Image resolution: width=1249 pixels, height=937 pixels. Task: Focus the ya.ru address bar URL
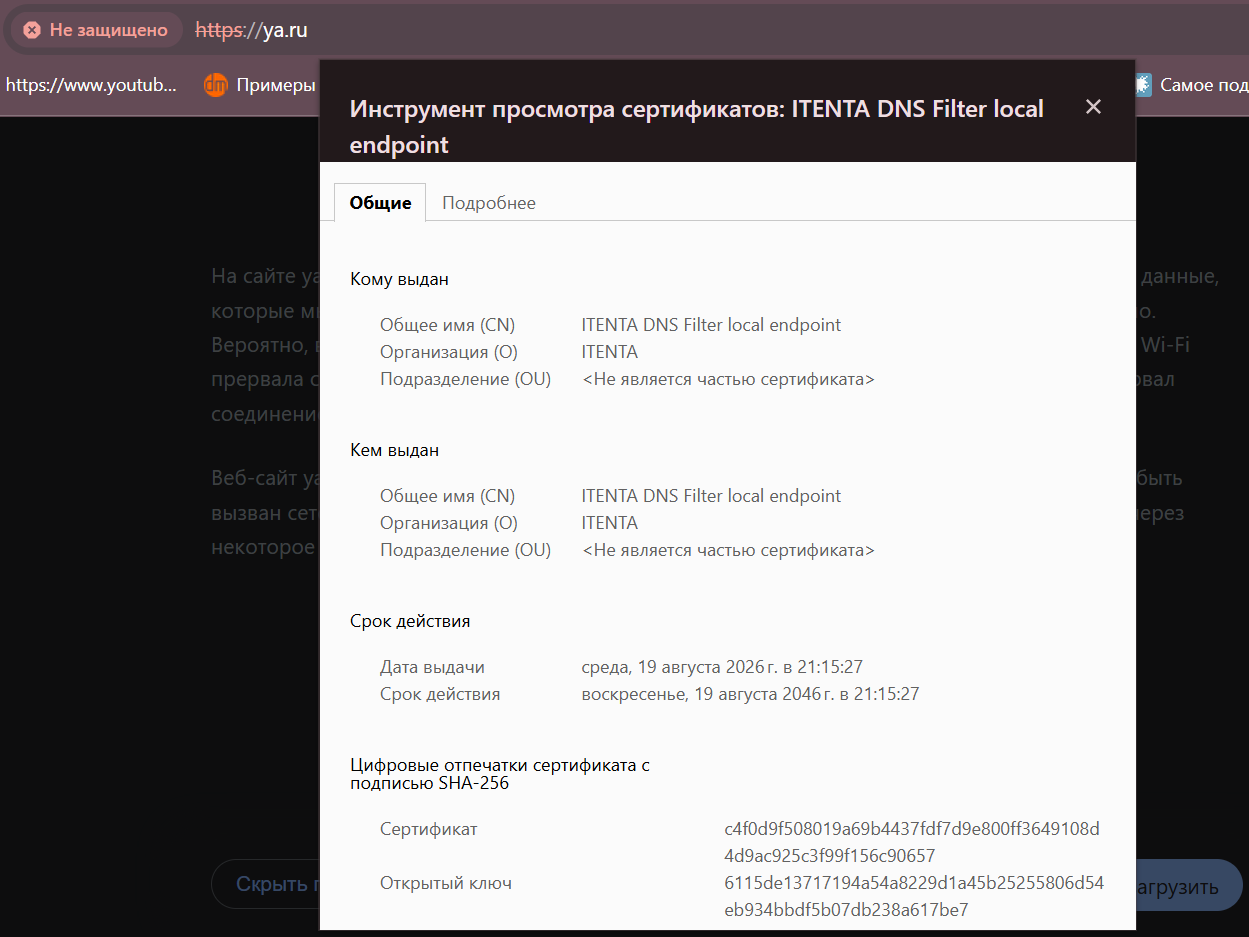251,30
